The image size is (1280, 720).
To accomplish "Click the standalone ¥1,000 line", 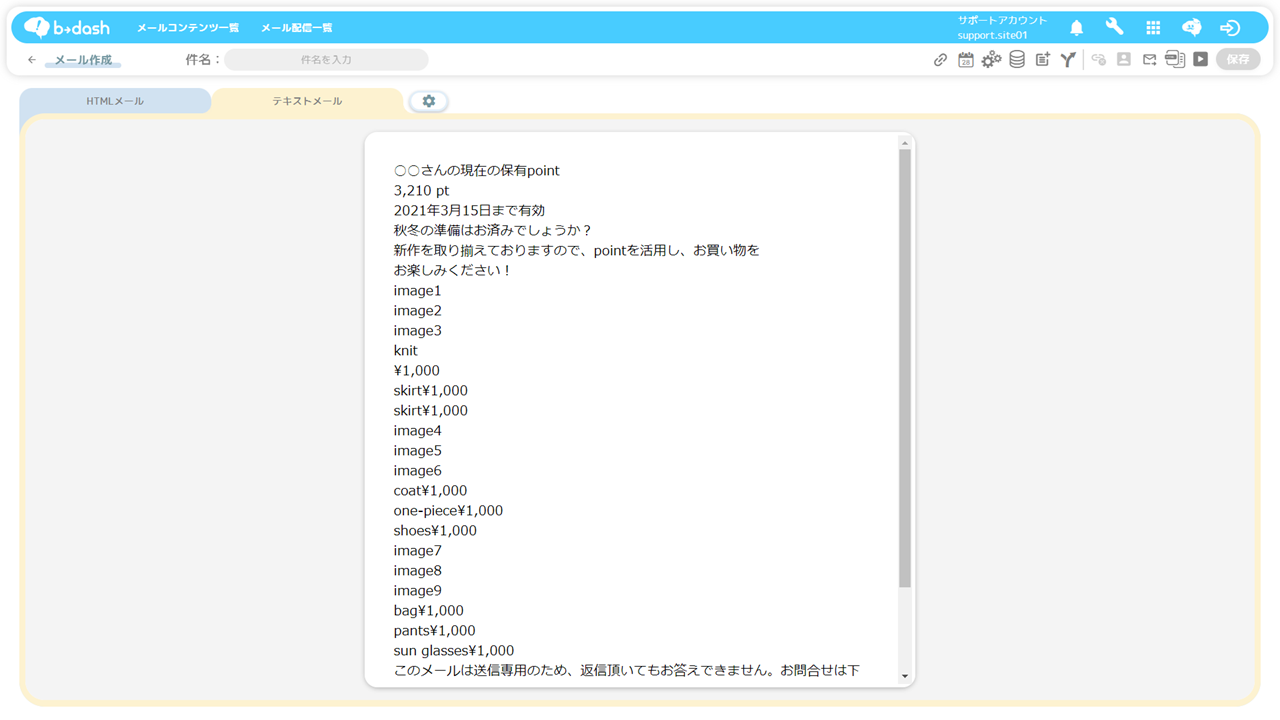I will coord(417,371).
